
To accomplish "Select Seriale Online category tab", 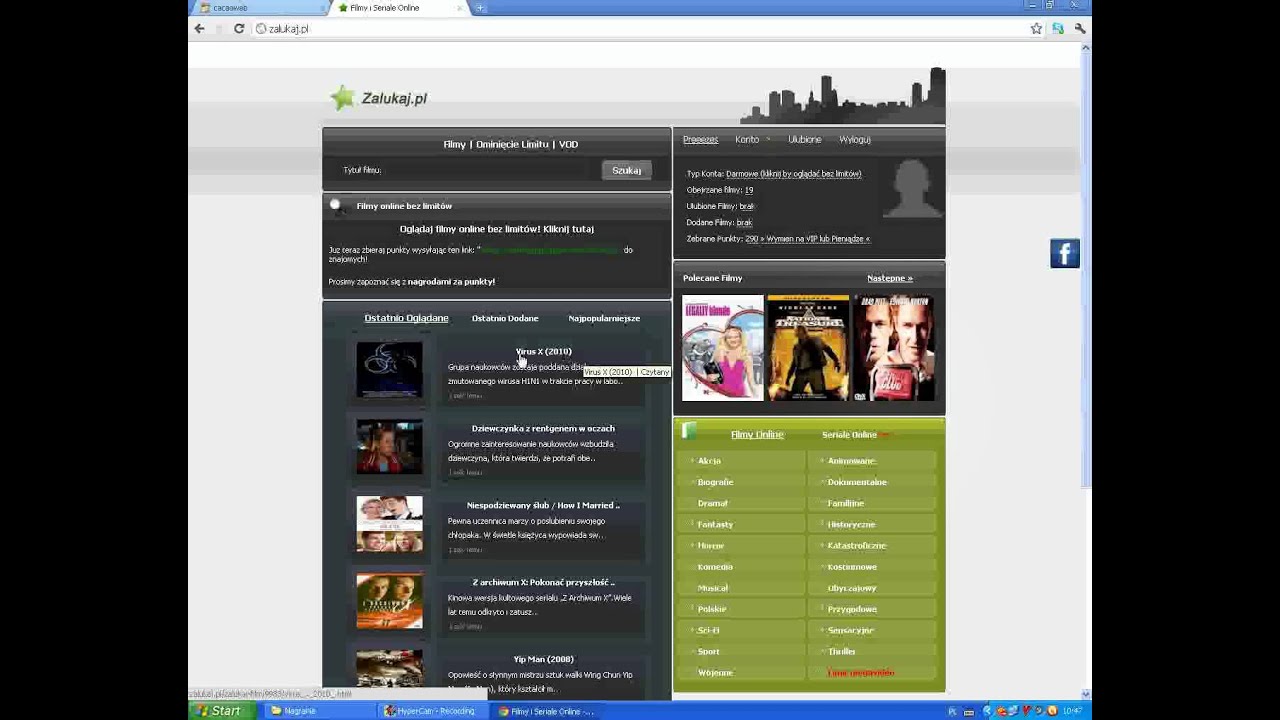I will tap(849, 435).
